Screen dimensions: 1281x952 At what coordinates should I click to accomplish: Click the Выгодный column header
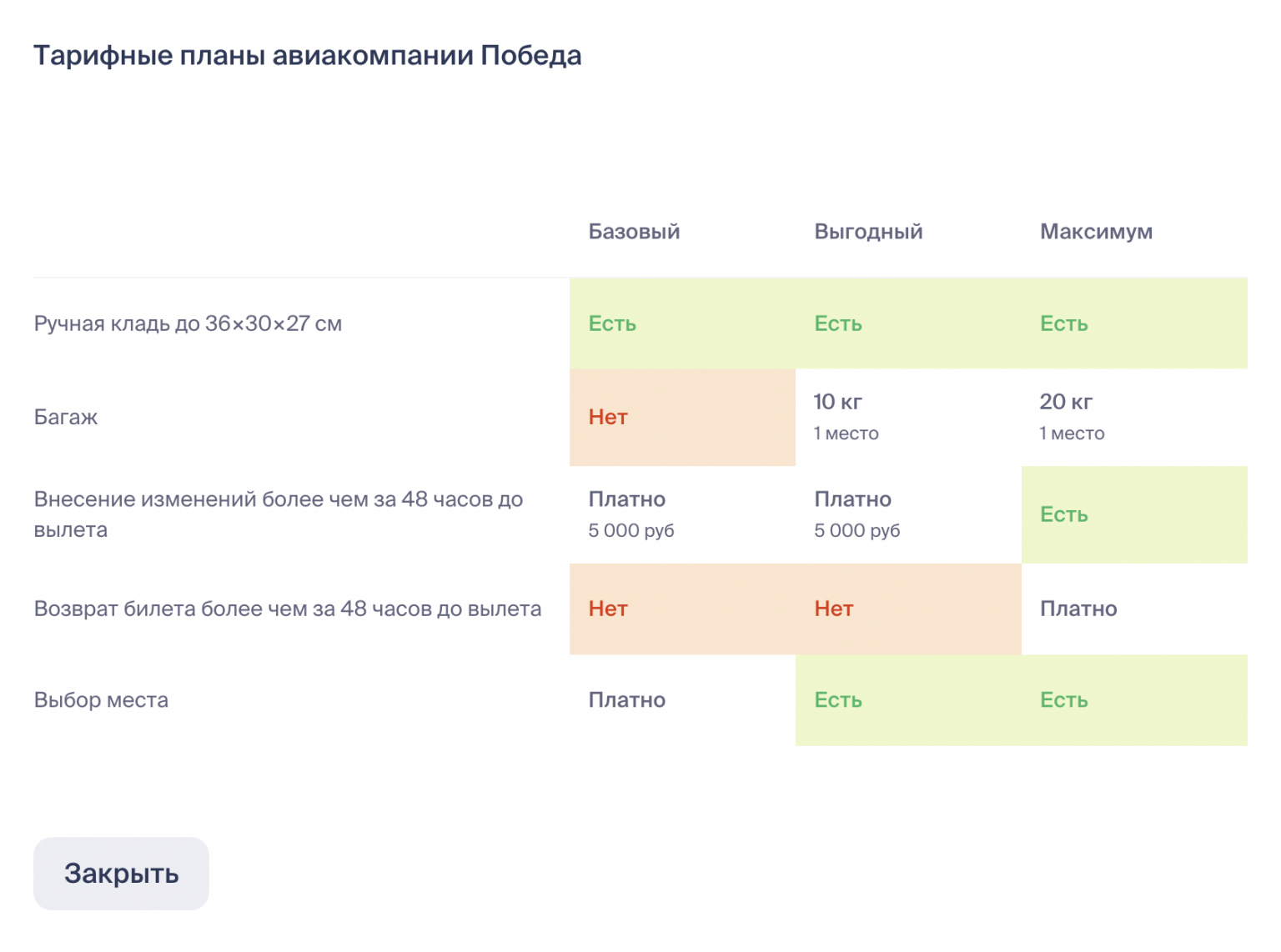coord(868,232)
